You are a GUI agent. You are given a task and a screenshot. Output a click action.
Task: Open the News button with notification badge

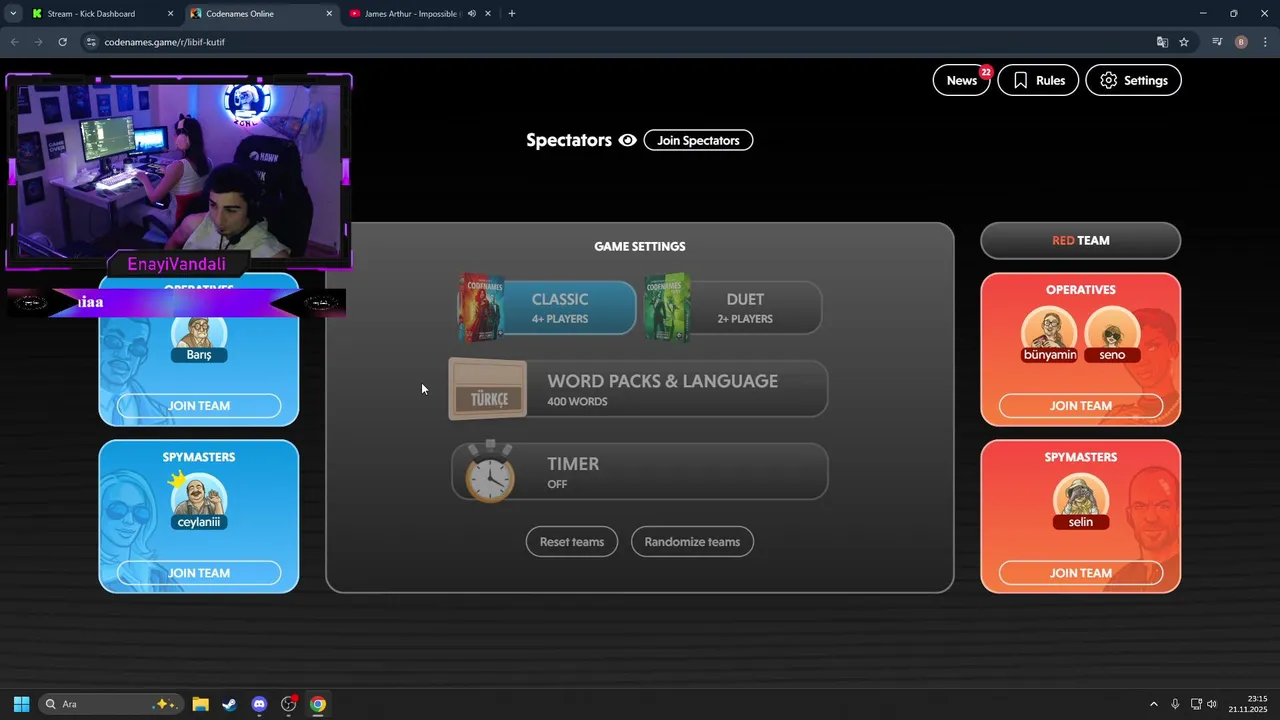click(961, 80)
